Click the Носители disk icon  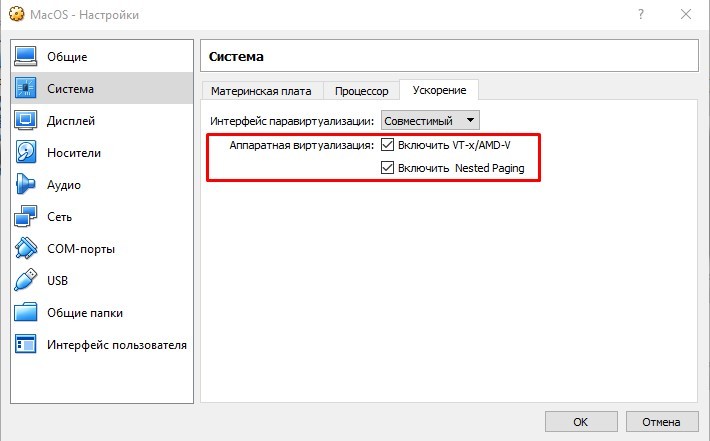[26, 153]
